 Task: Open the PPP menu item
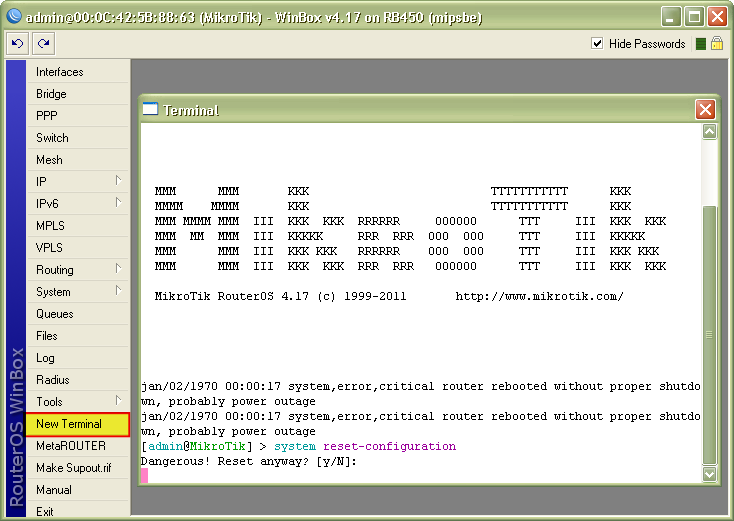pyautogui.click(x=78, y=116)
